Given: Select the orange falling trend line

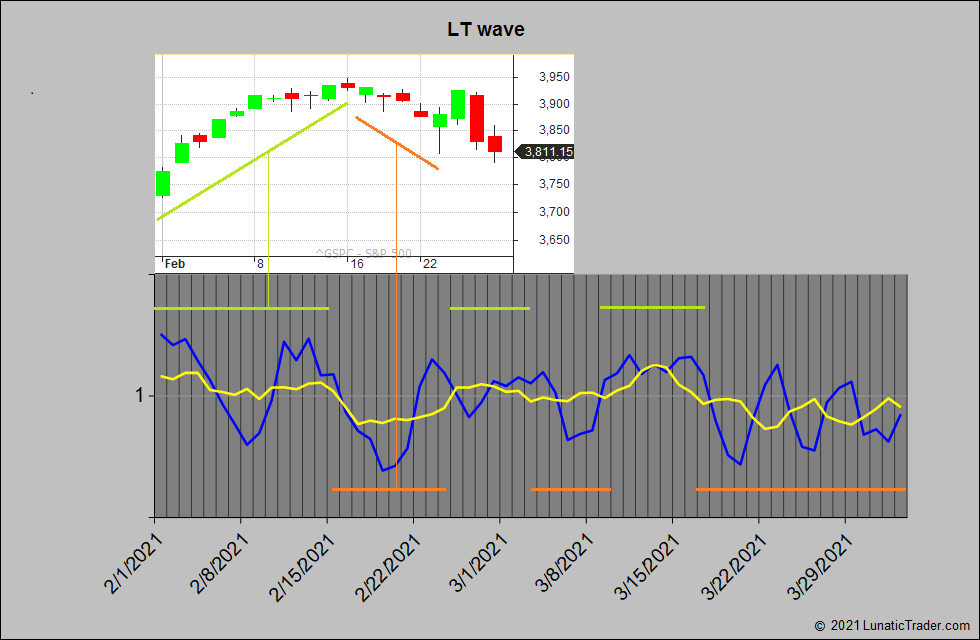Looking at the screenshot, I should click(x=397, y=143).
